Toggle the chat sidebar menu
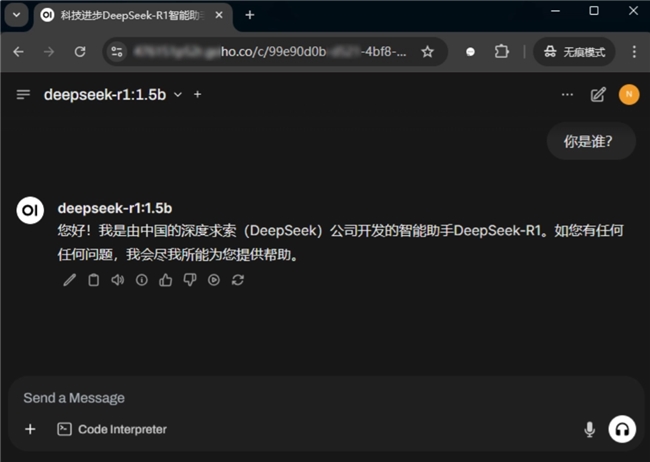This screenshot has height=462, width=650. pos(23,95)
